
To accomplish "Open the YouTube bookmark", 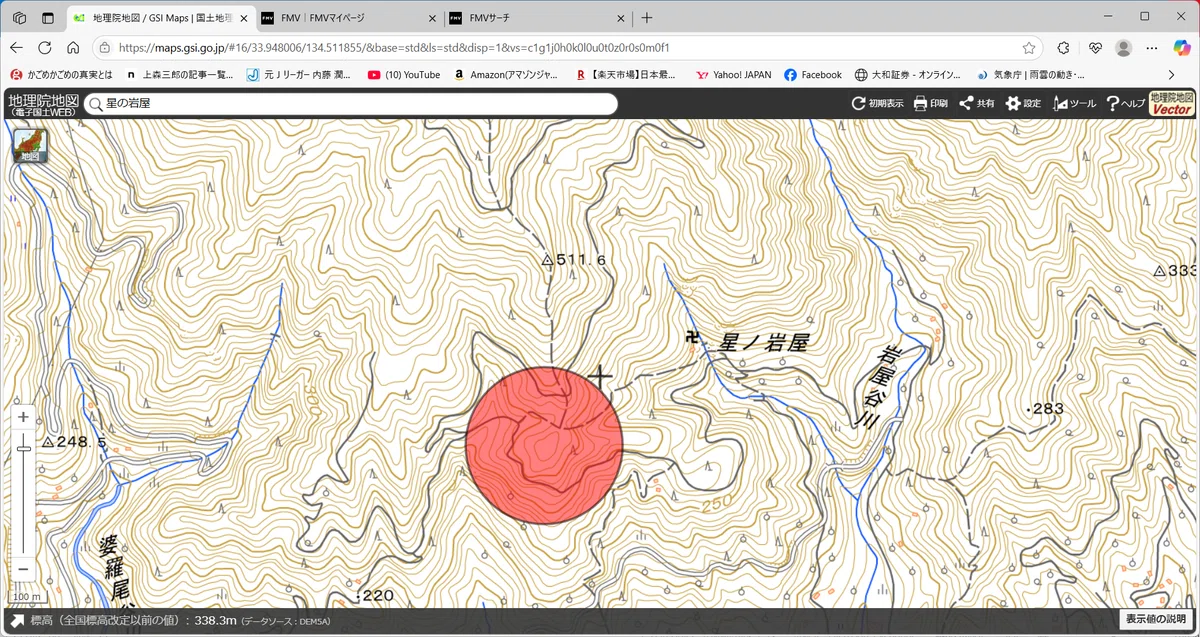I will point(404,75).
